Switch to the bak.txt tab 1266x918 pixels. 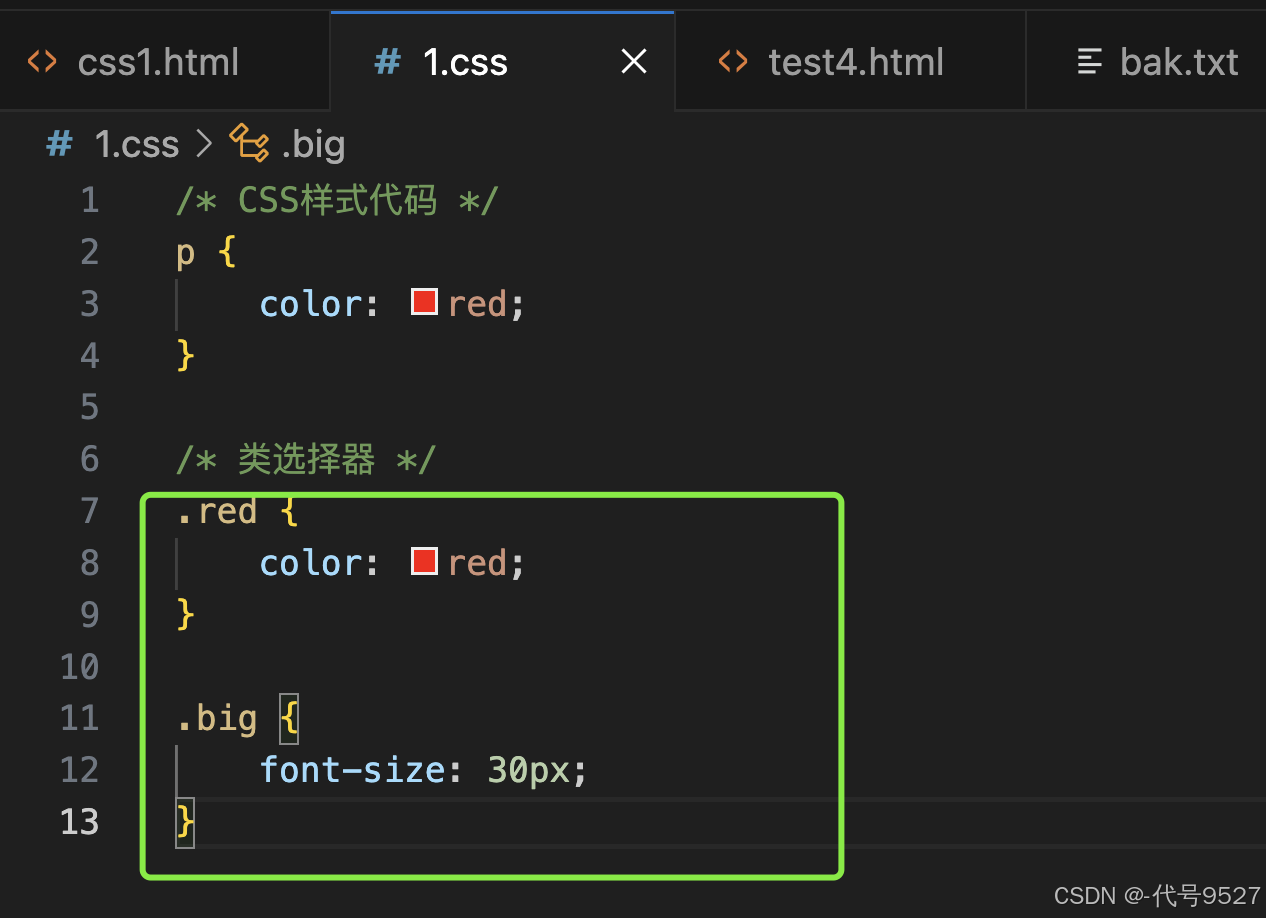pos(1178,62)
